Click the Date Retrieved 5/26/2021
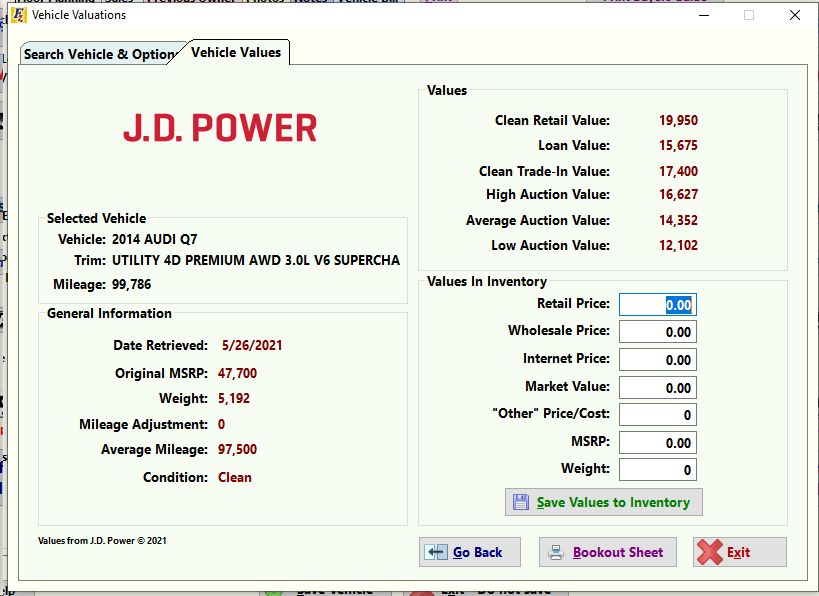819x596 pixels. (x=252, y=345)
